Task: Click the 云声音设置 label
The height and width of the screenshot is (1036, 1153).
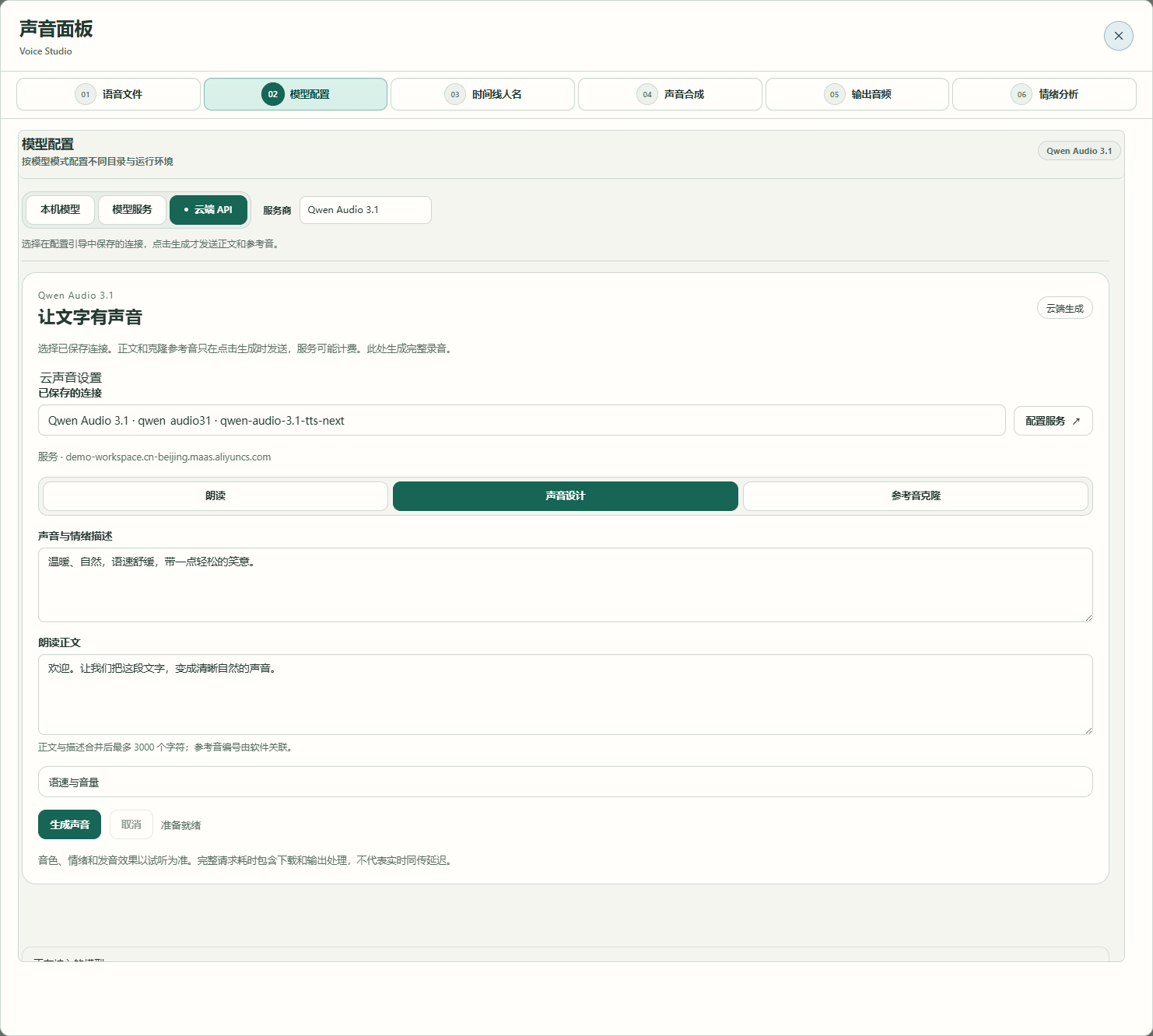Action: point(71,378)
